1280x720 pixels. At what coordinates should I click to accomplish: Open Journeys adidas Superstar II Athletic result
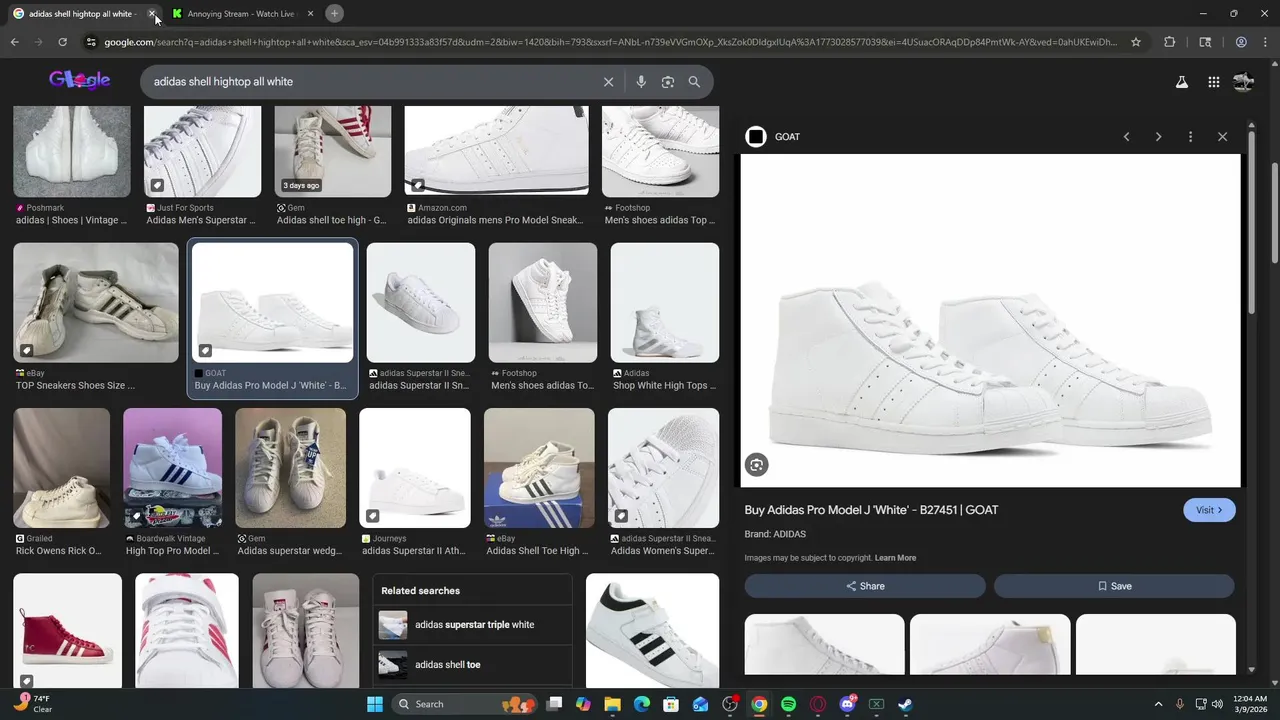point(415,468)
